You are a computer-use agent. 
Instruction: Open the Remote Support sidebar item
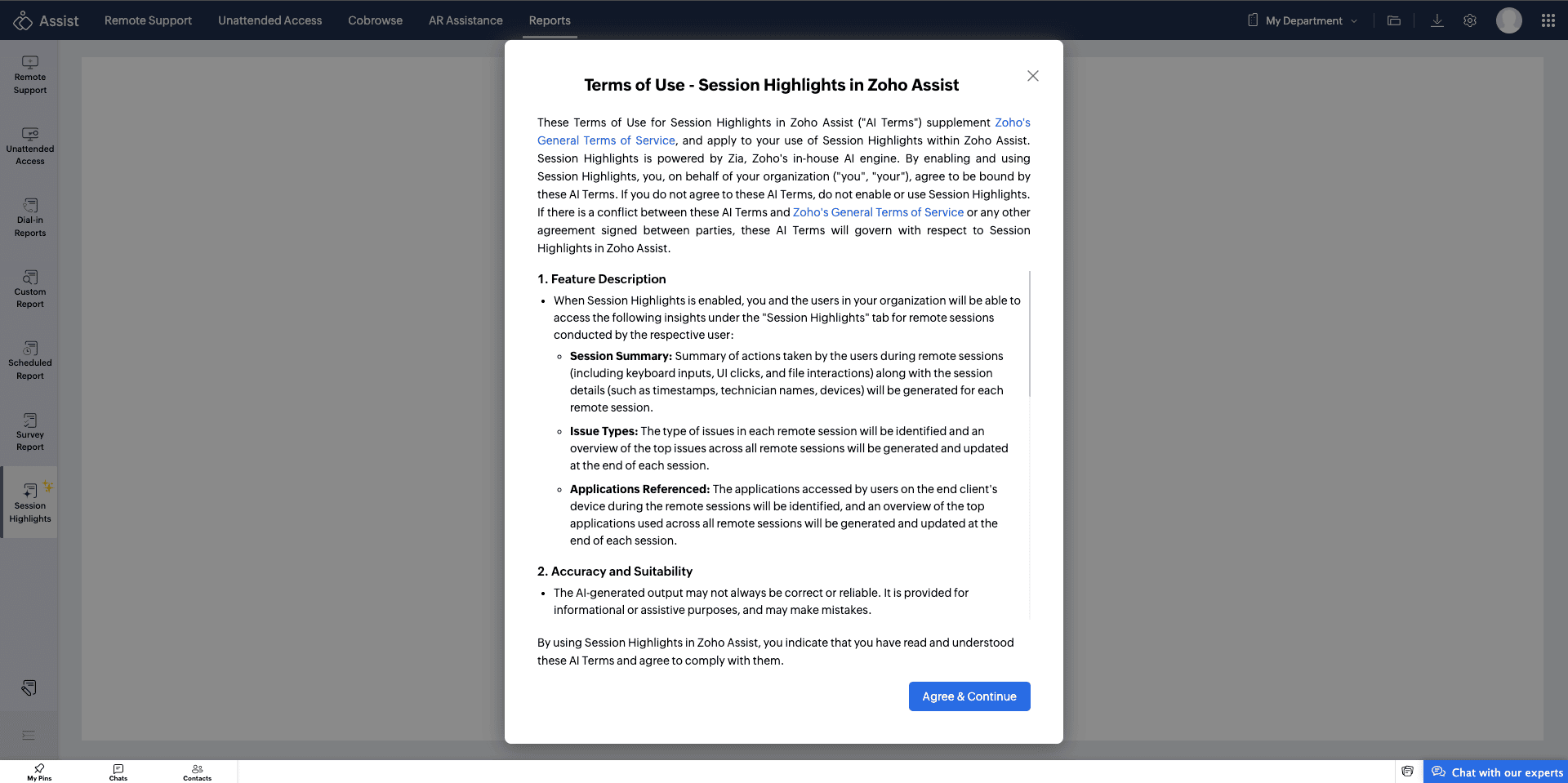pyautogui.click(x=30, y=75)
